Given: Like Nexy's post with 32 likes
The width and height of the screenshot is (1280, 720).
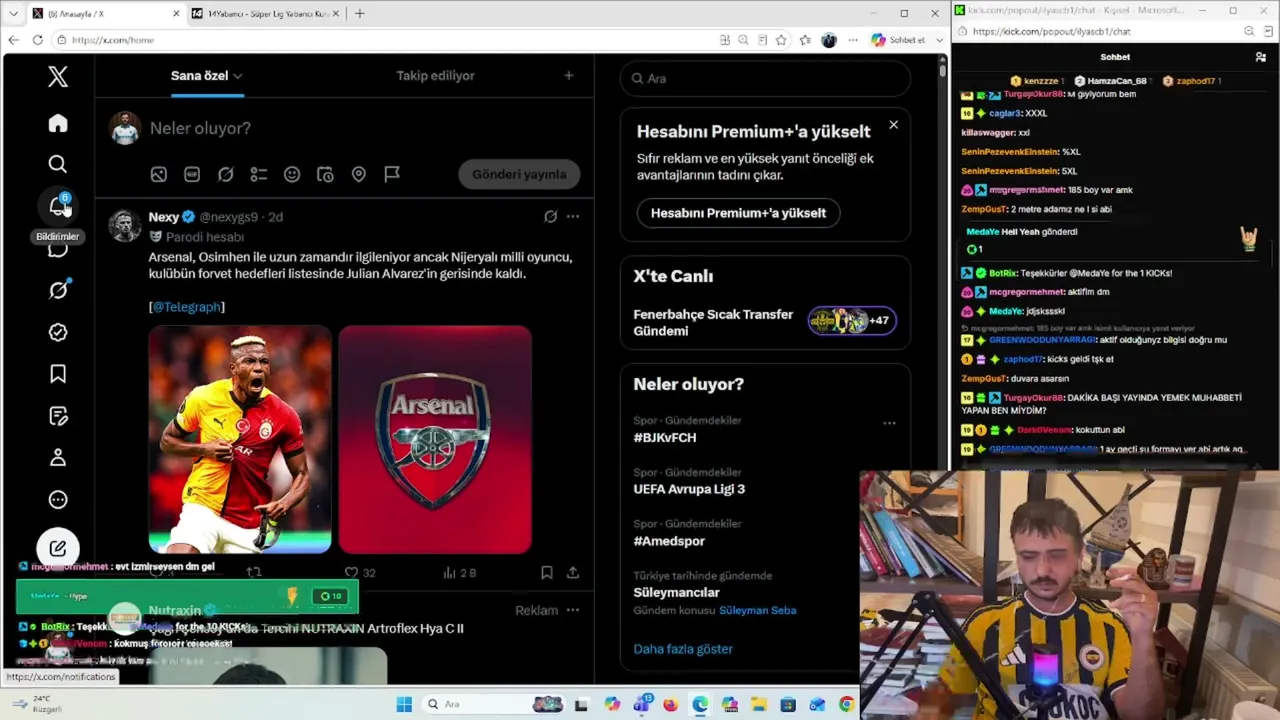Looking at the screenshot, I should (360, 573).
